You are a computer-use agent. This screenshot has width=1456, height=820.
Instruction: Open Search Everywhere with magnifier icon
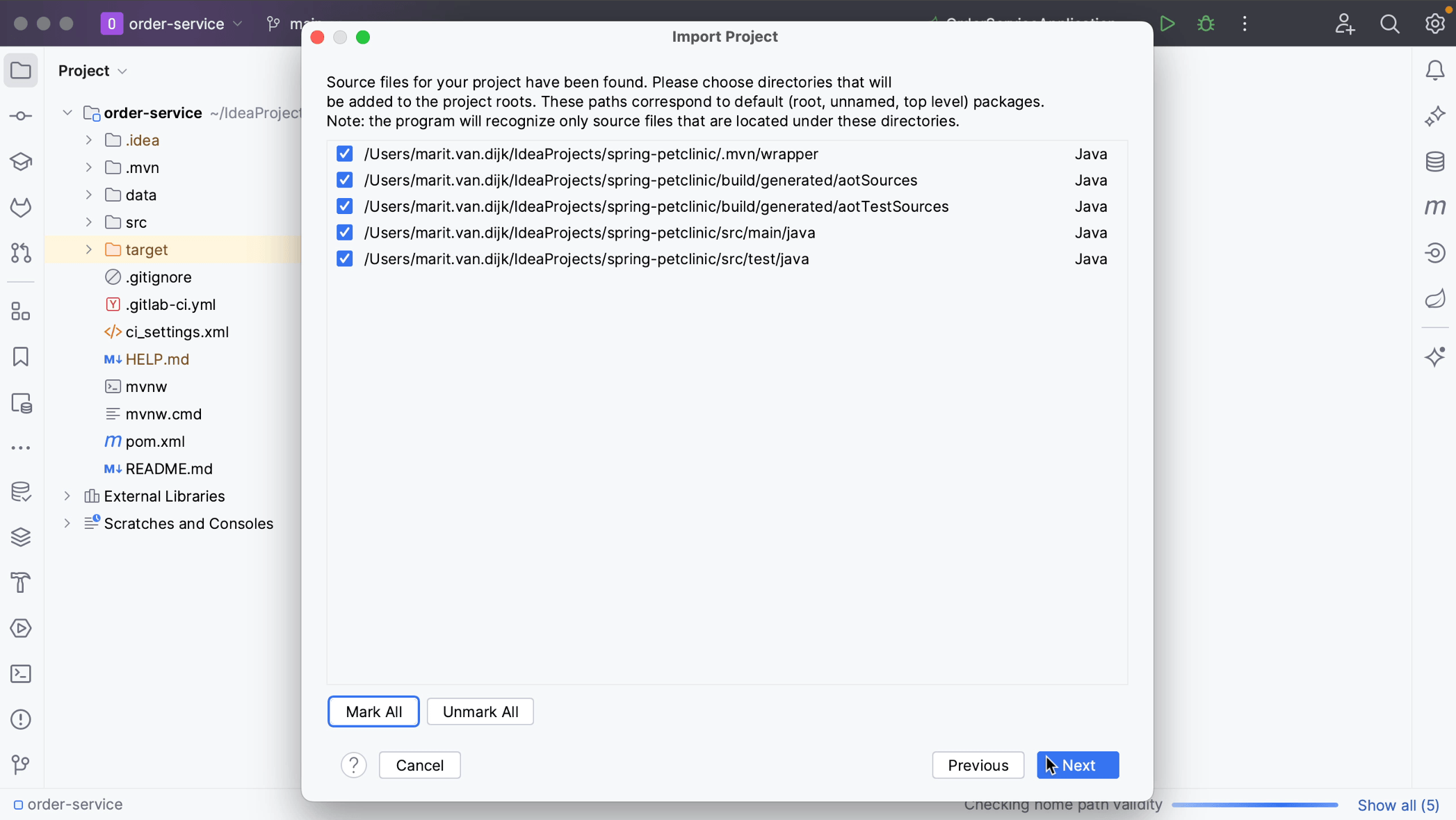pos(1389,23)
